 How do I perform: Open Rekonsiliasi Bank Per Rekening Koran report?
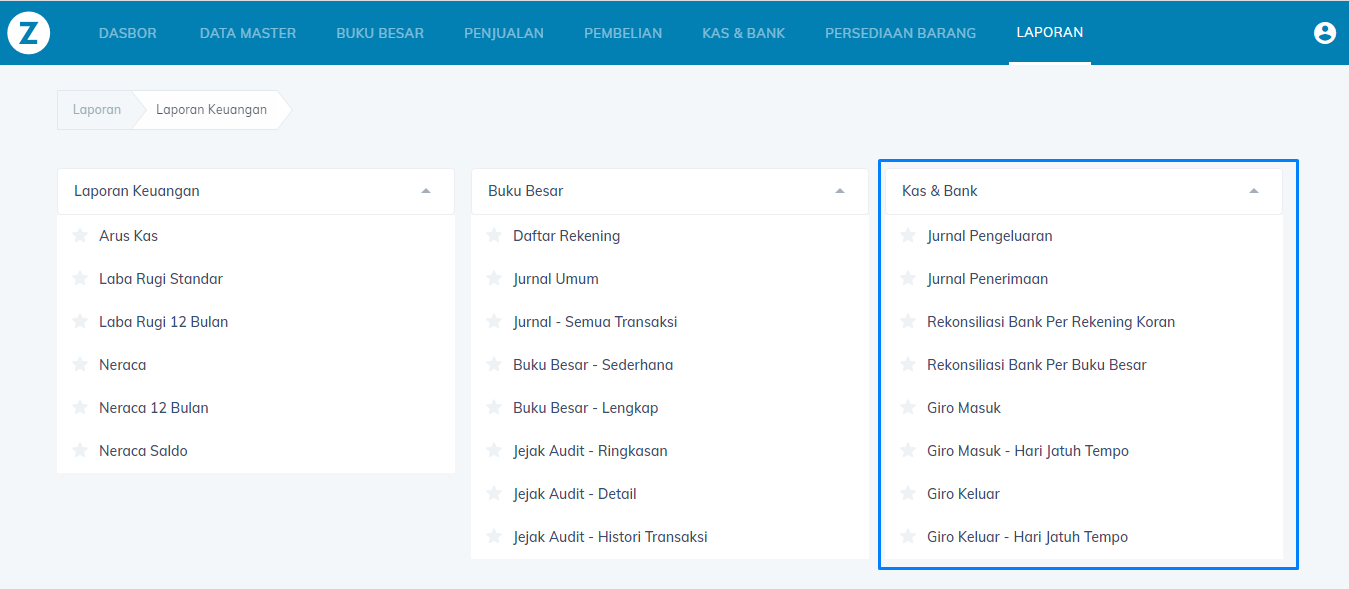point(1051,322)
